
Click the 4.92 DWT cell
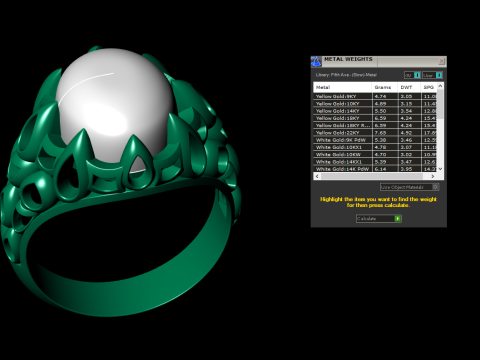point(409,133)
